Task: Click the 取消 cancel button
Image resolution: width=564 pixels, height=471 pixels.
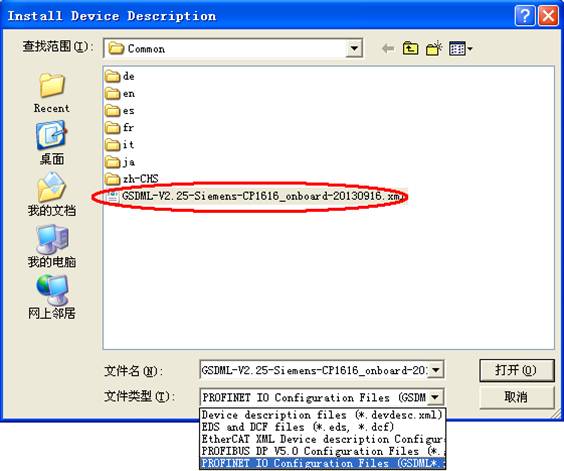Action: point(516,397)
